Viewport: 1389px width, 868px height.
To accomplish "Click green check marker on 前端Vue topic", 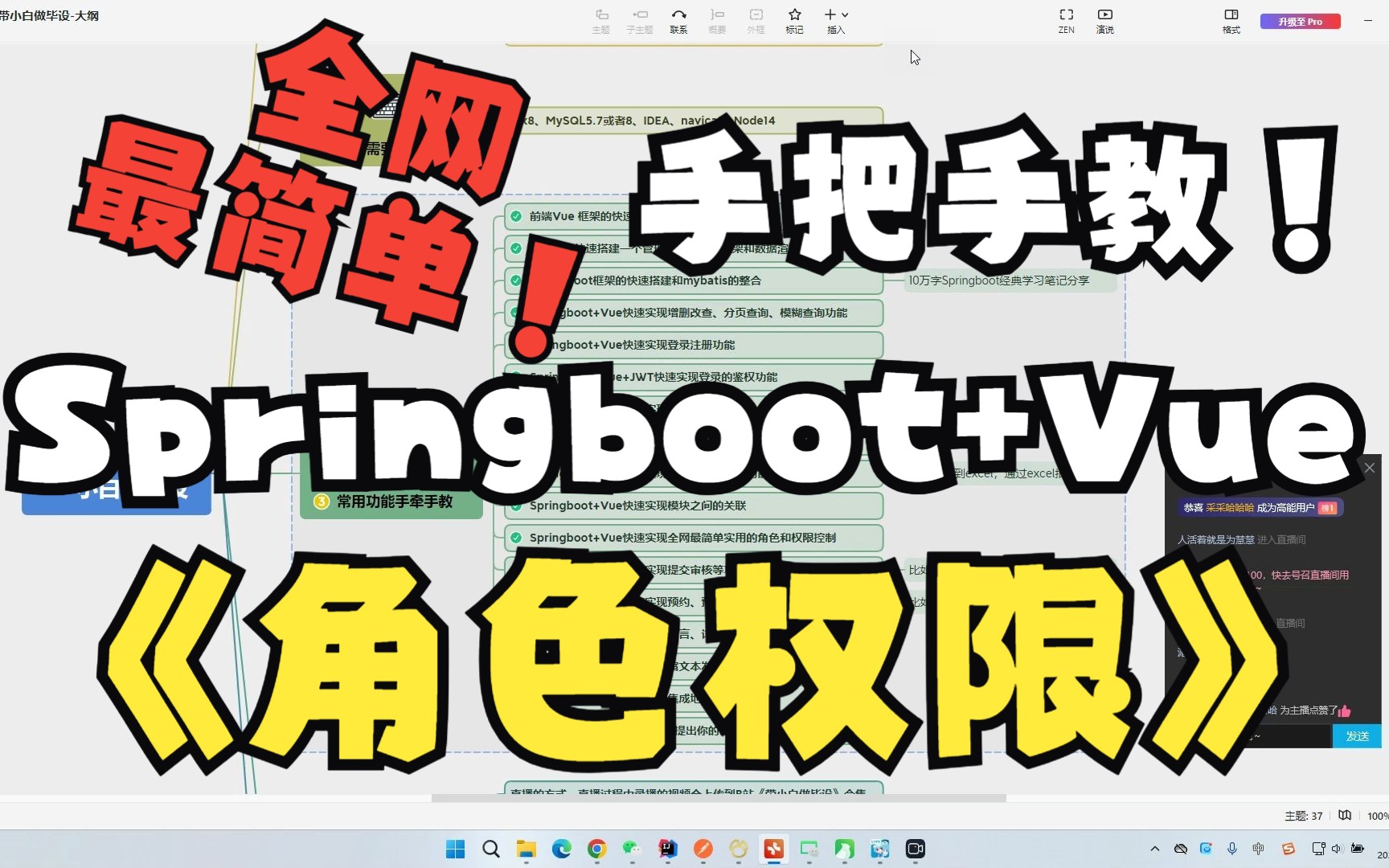I will coord(516,216).
